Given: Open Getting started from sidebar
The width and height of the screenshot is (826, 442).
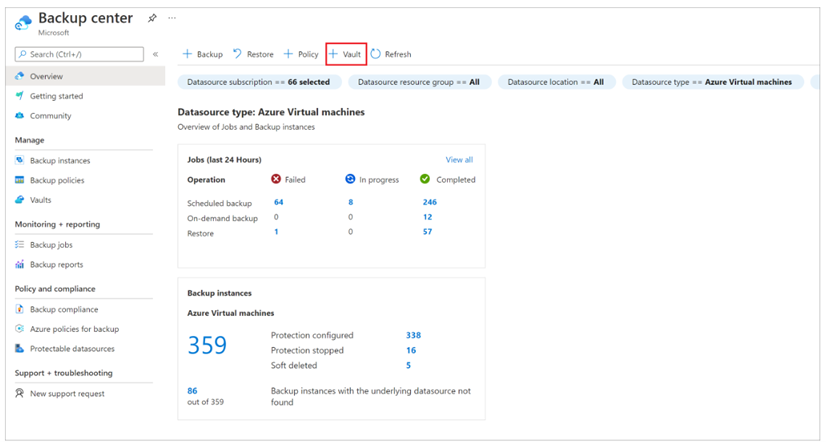Looking at the screenshot, I should pos(56,96).
